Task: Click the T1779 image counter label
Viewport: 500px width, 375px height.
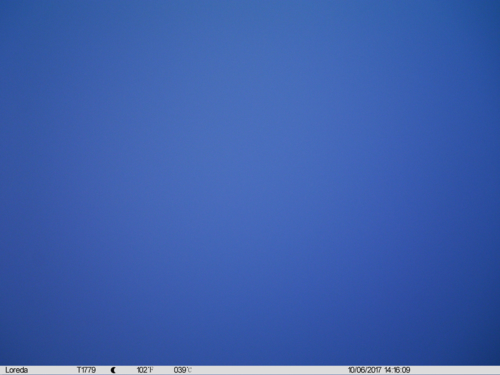Action: click(86, 370)
